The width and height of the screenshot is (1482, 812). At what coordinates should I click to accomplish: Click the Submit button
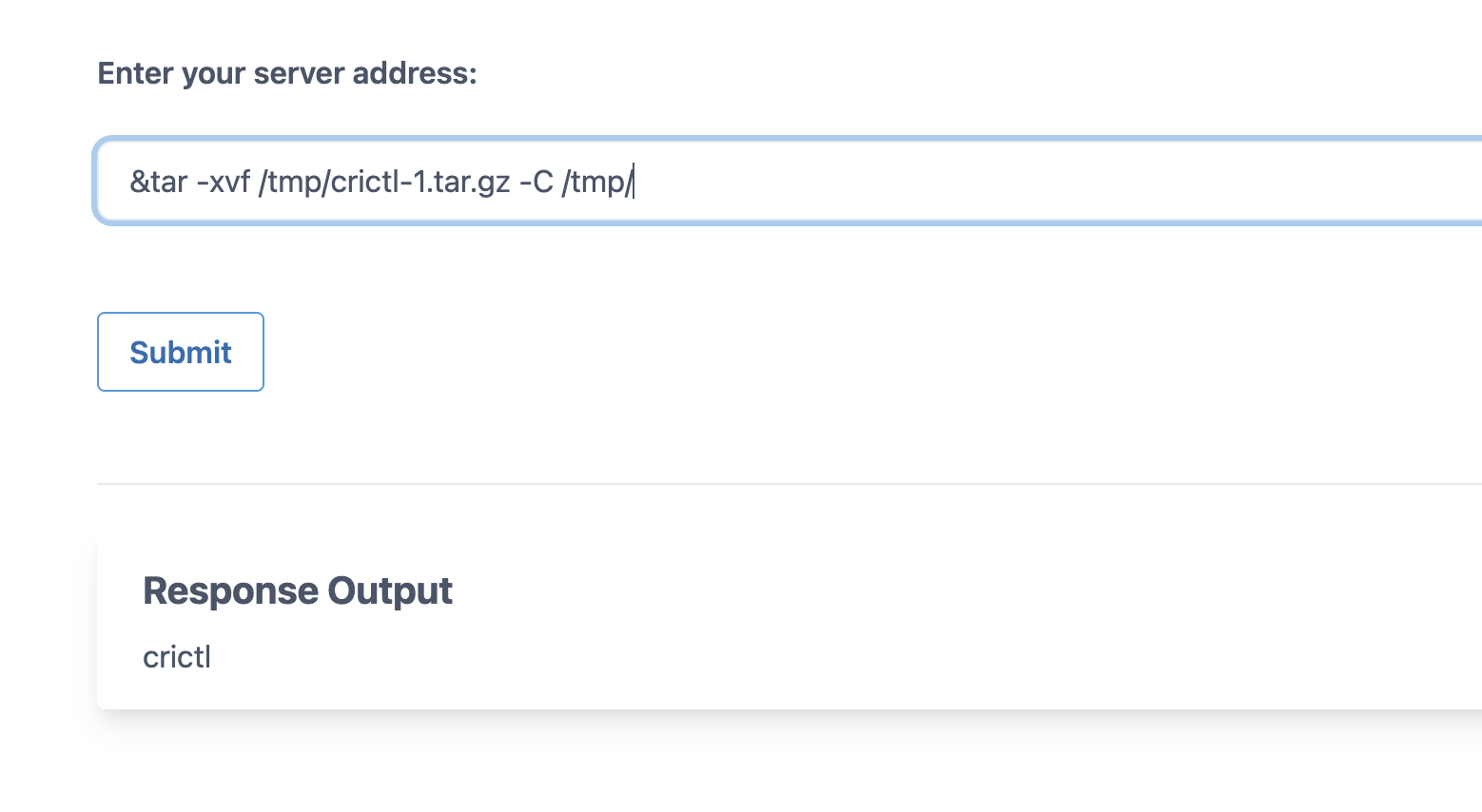(181, 352)
